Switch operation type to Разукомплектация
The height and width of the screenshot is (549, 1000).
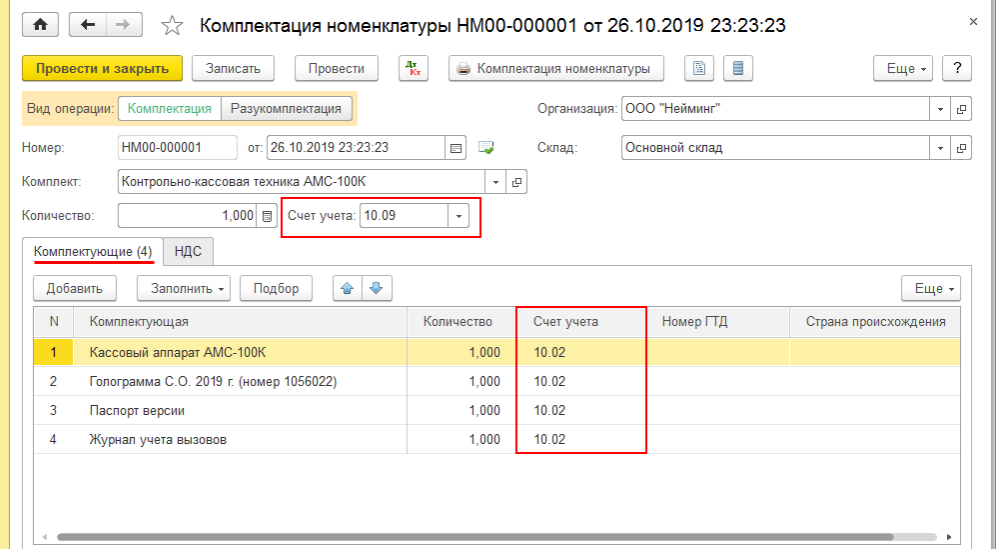pos(286,109)
